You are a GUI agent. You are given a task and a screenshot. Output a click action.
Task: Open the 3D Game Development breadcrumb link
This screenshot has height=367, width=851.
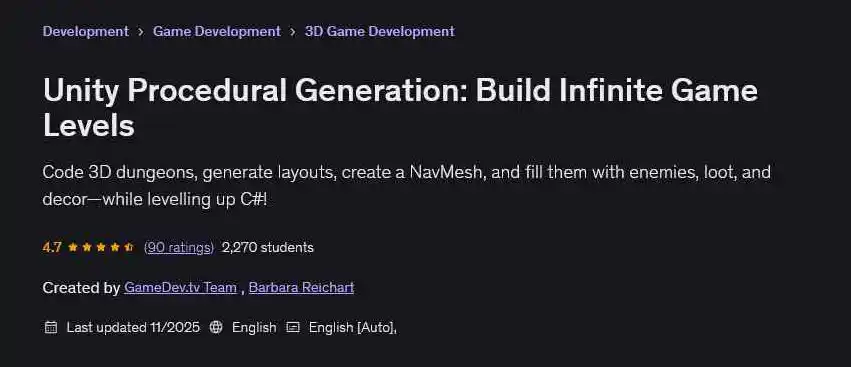[379, 31]
